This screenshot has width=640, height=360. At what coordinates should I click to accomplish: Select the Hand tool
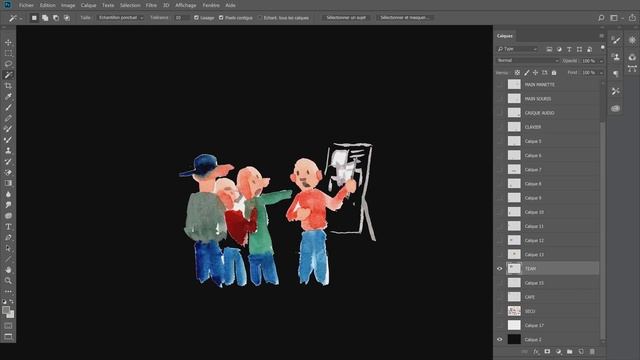coord(8,270)
